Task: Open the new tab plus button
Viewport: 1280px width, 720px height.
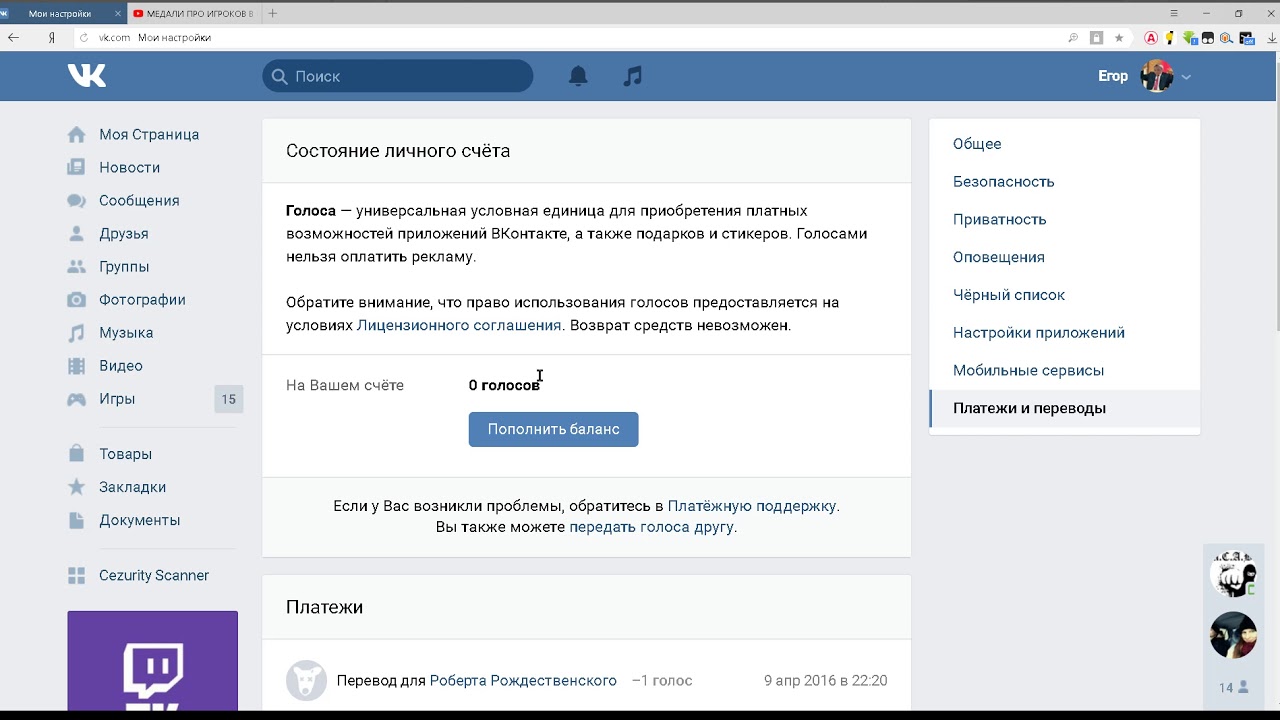Action: tap(273, 13)
